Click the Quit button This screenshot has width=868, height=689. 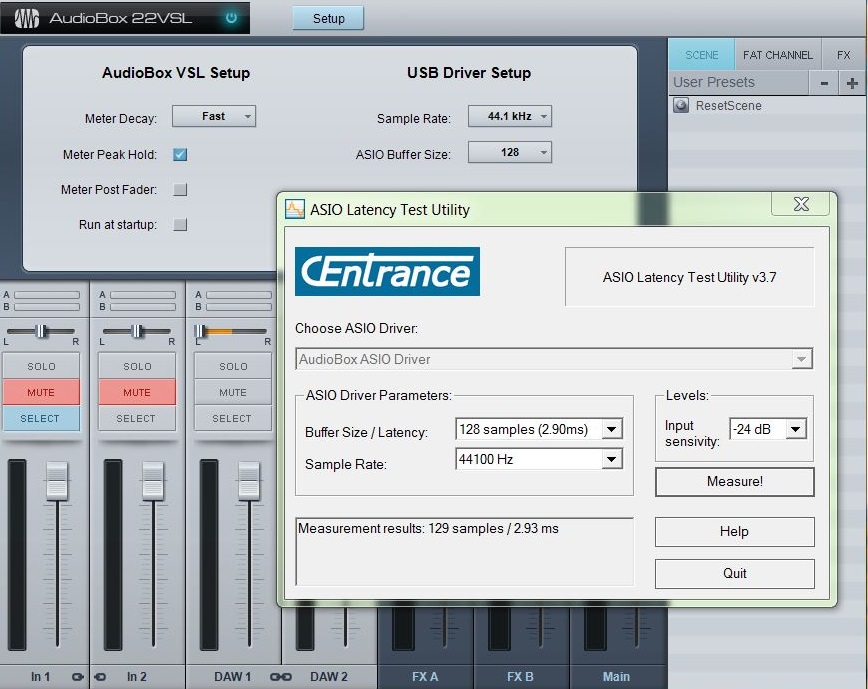735,574
